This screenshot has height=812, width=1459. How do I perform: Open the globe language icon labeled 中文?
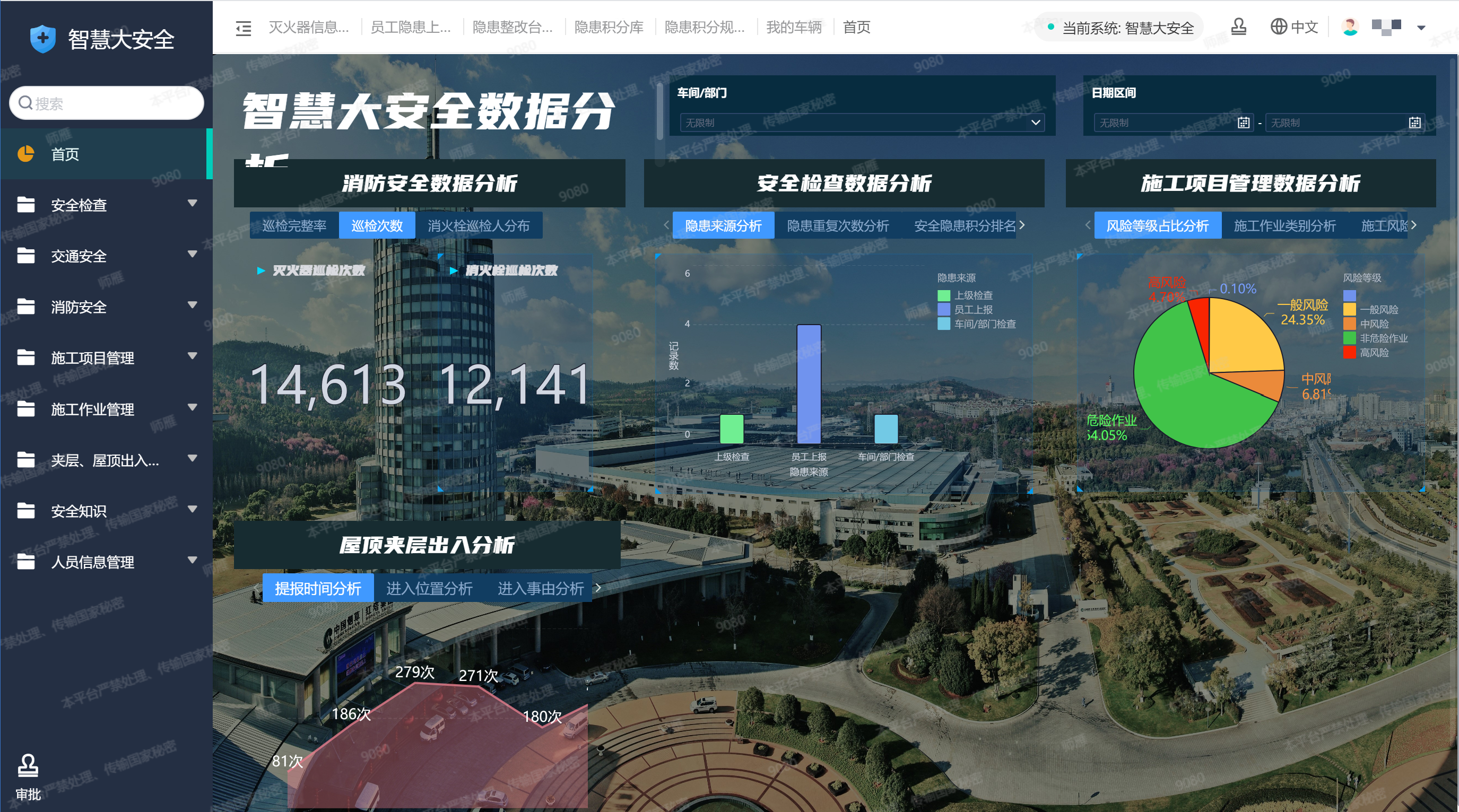[x=1279, y=27]
